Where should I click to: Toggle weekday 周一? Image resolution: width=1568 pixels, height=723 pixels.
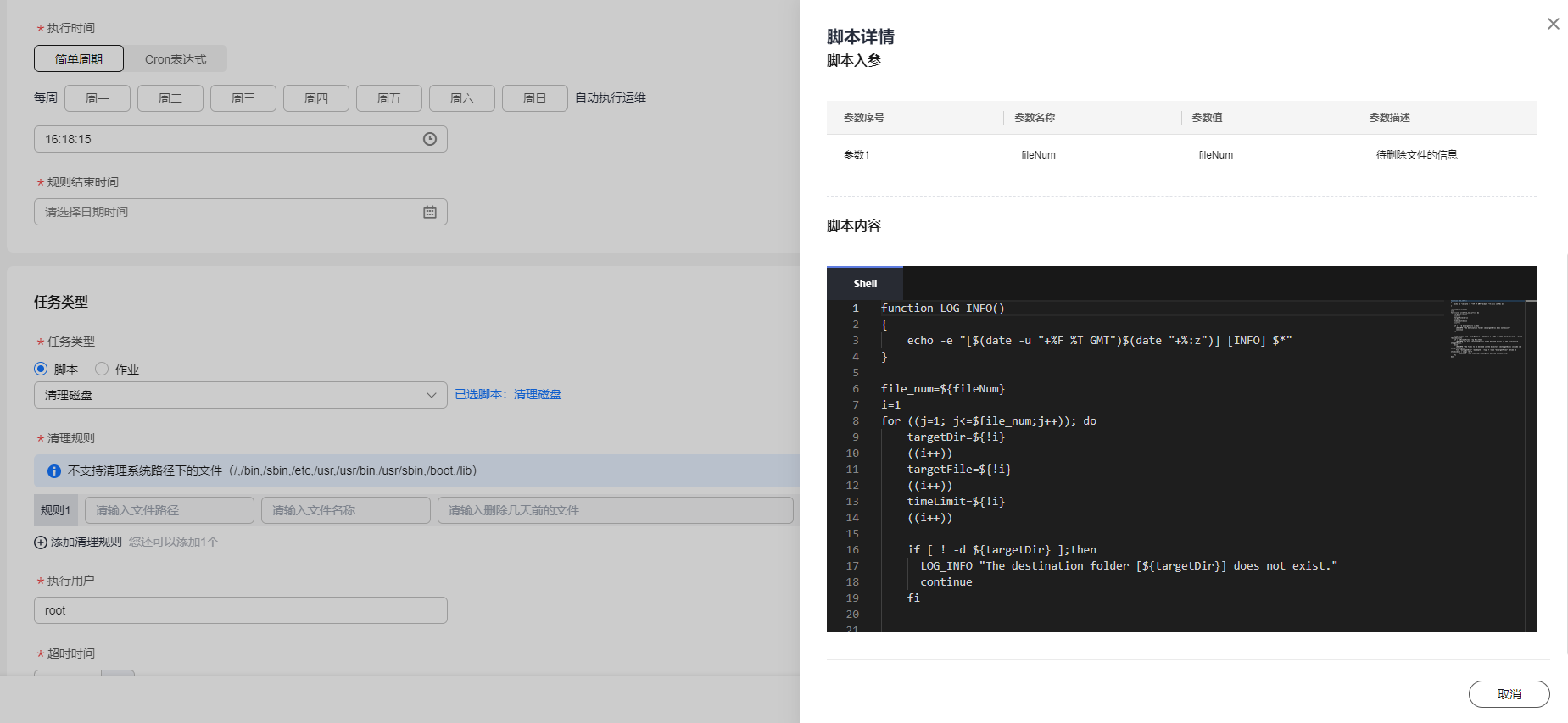(98, 98)
